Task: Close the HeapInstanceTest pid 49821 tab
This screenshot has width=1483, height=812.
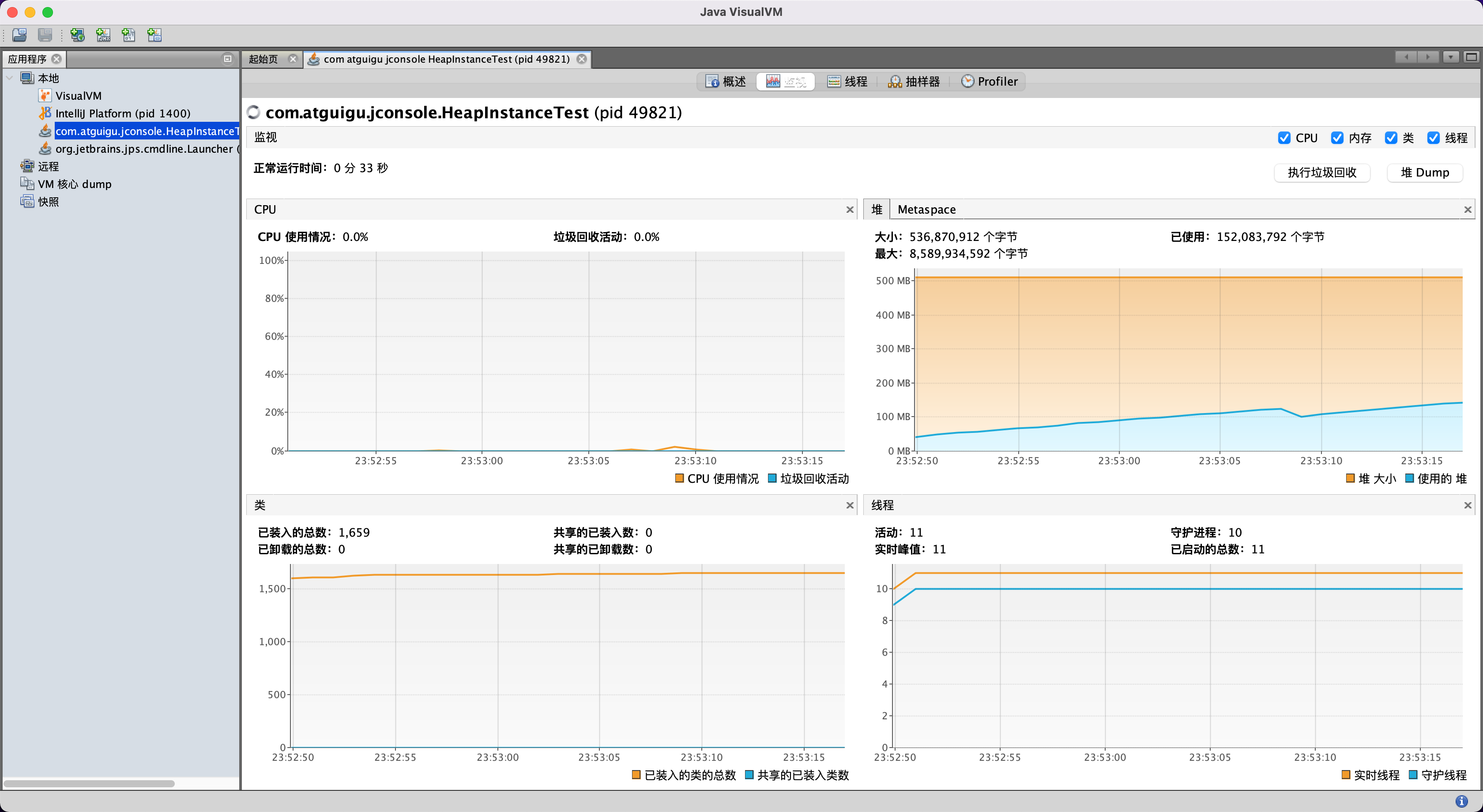Action: click(582, 59)
